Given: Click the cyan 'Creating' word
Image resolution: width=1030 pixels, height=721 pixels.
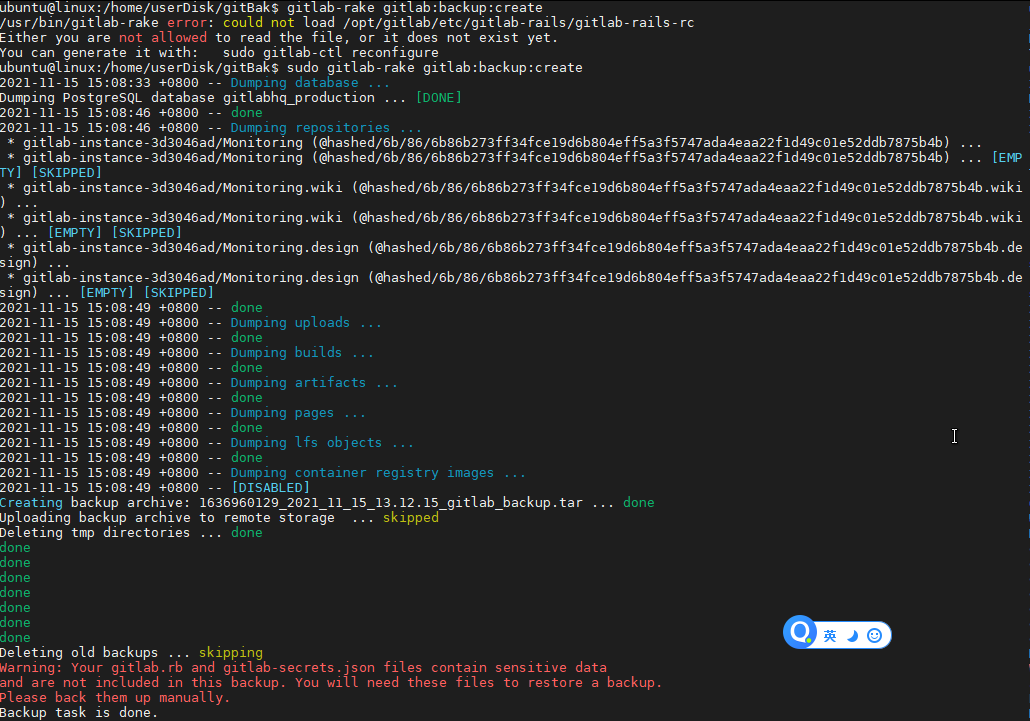Looking at the screenshot, I should [32, 503].
